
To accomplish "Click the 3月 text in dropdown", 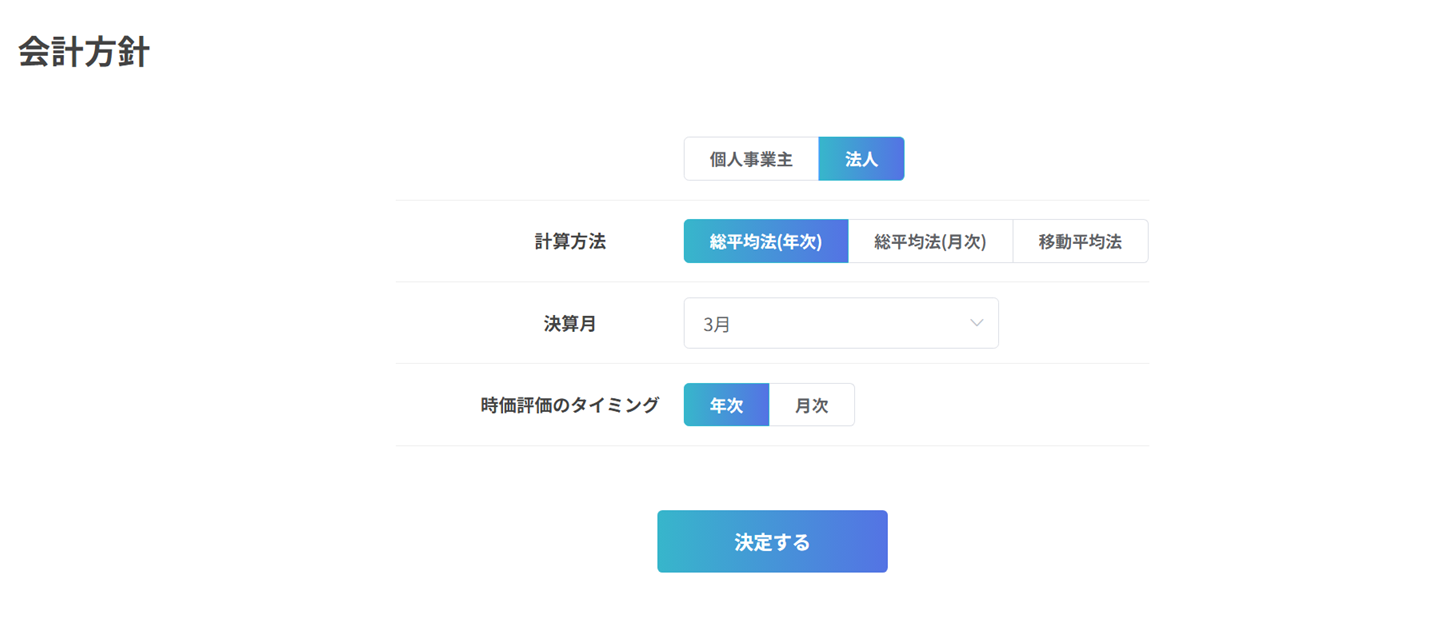I will pyautogui.click(x=717, y=324).
